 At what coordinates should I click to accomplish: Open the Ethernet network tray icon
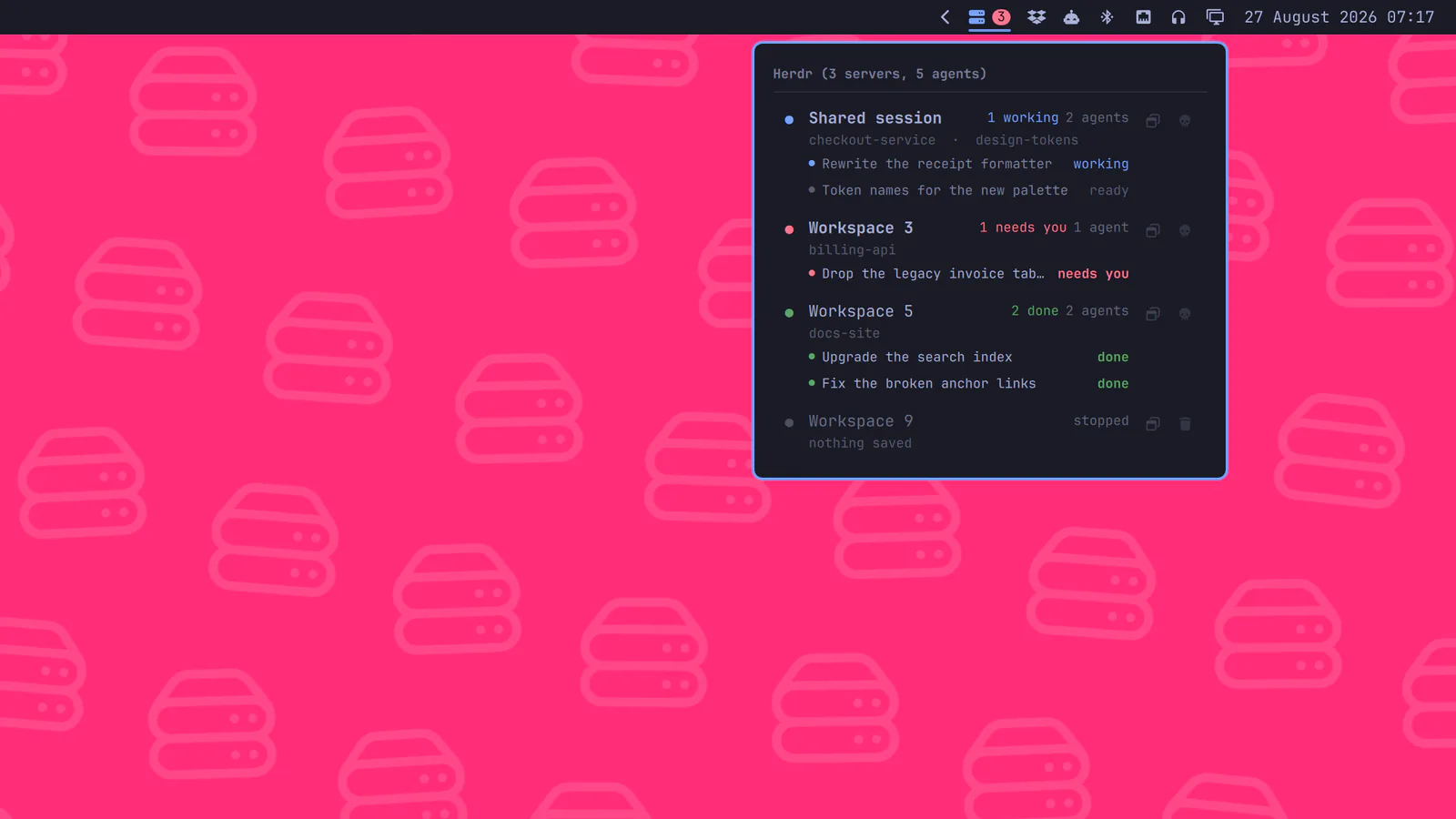tap(1144, 17)
